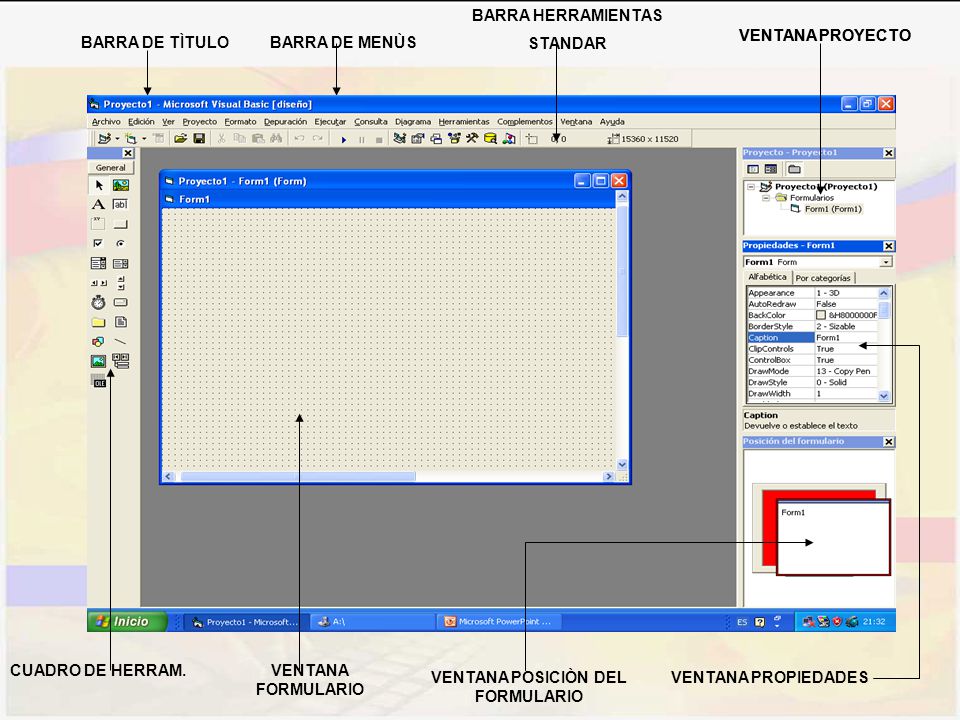Click View Code in Project panel
The height and width of the screenshot is (720, 960).
[753, 169]
